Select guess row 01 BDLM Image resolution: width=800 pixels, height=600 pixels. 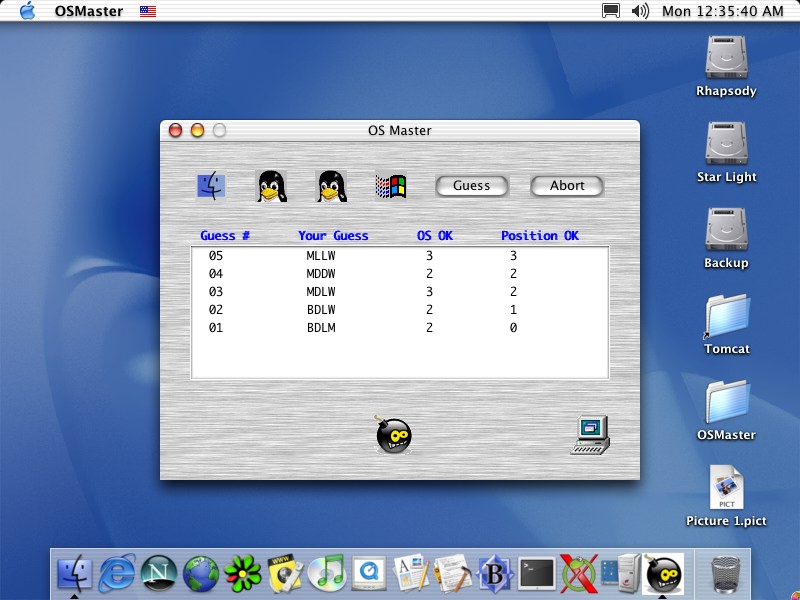point(399,327)
